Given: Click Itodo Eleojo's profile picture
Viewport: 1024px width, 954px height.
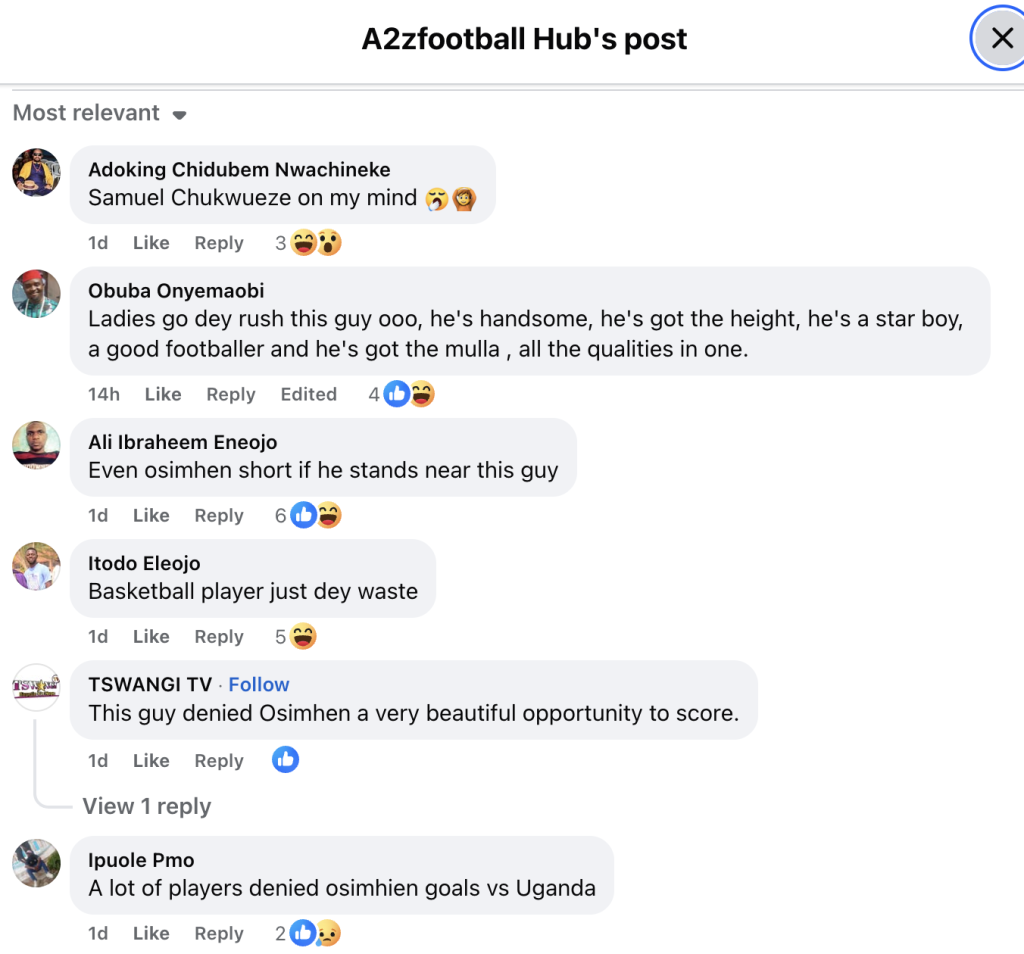Looking at the screenshot, I should click(36, 566).
